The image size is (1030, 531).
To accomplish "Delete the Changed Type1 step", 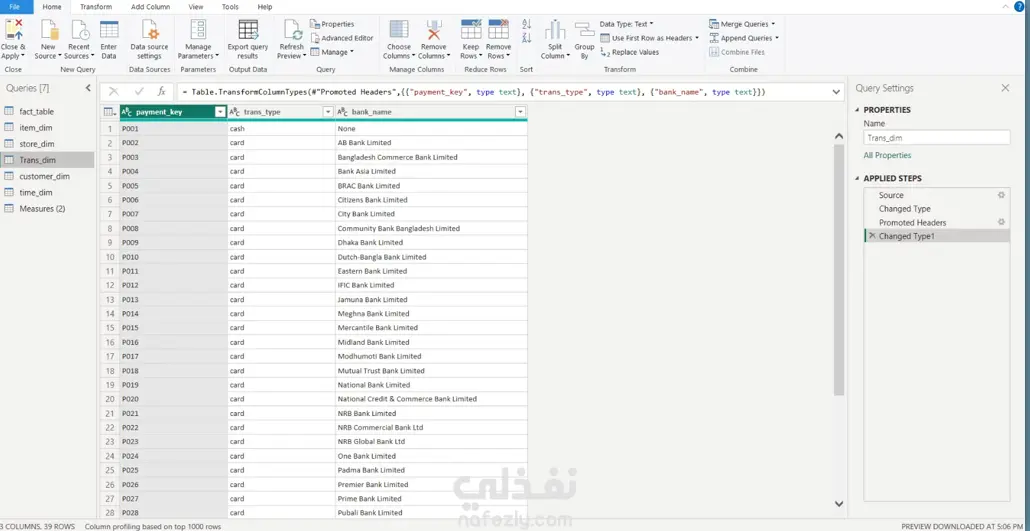I will pyautogui.click(x=872, y=235).
